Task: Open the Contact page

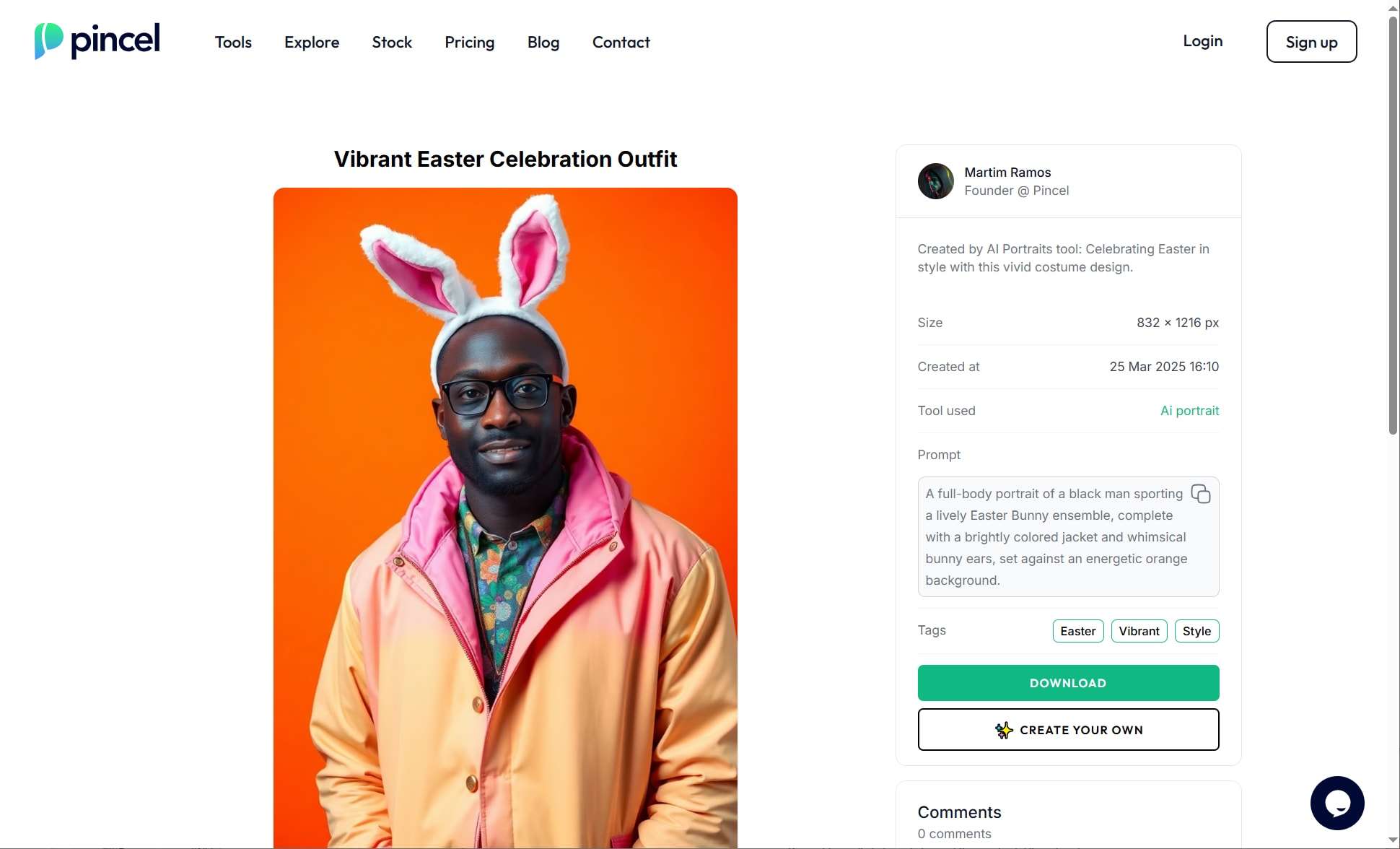Action: click(x=621, y=42)
